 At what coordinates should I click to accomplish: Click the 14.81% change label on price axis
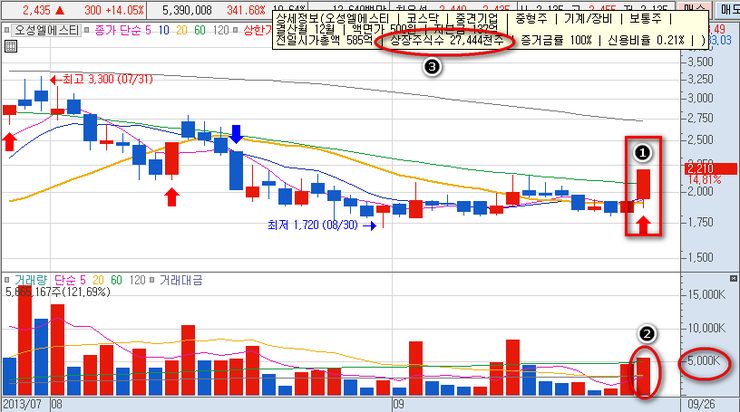[704, 180]
